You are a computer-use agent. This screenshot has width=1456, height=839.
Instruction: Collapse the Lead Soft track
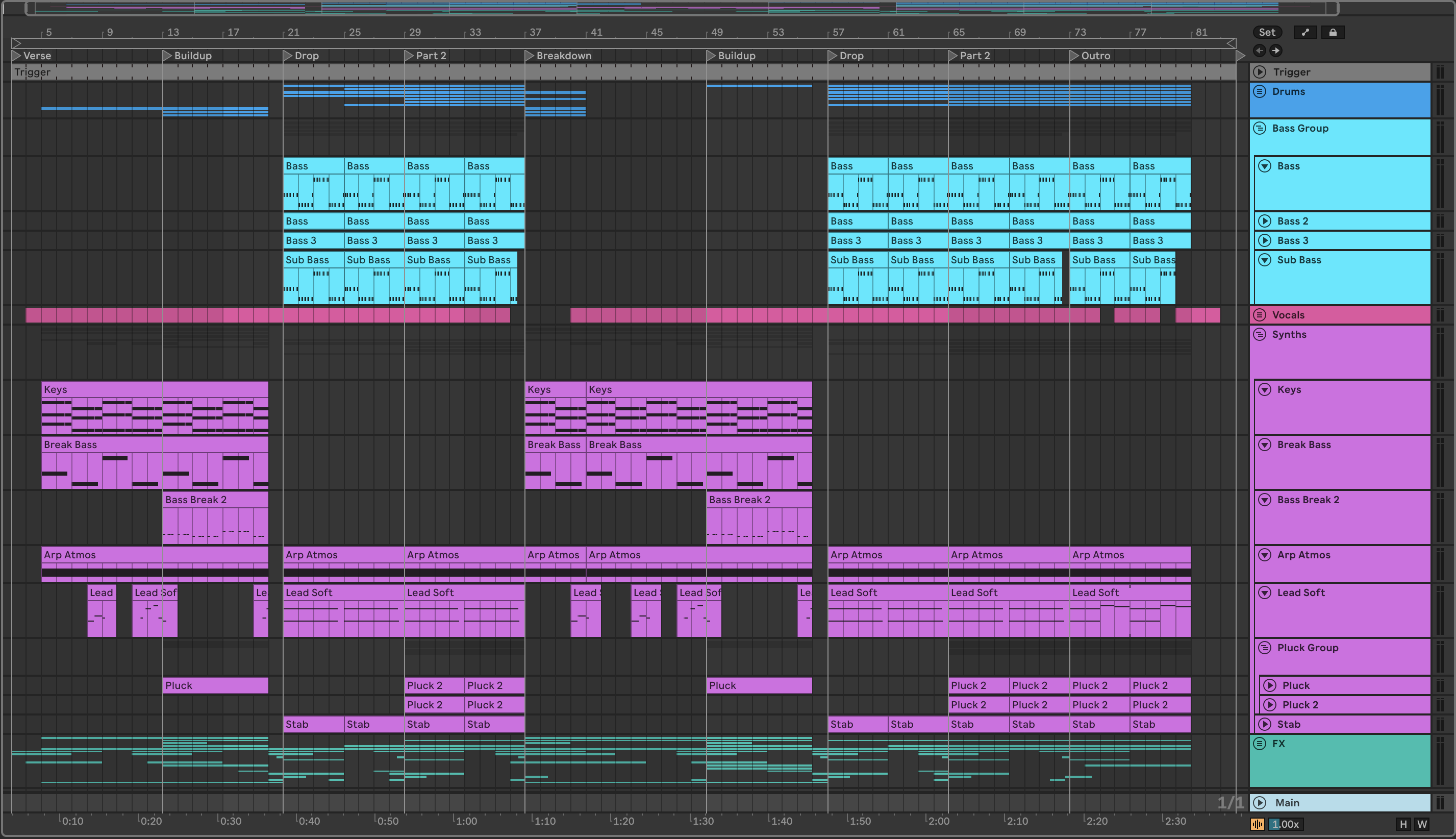click(1265, 593)
